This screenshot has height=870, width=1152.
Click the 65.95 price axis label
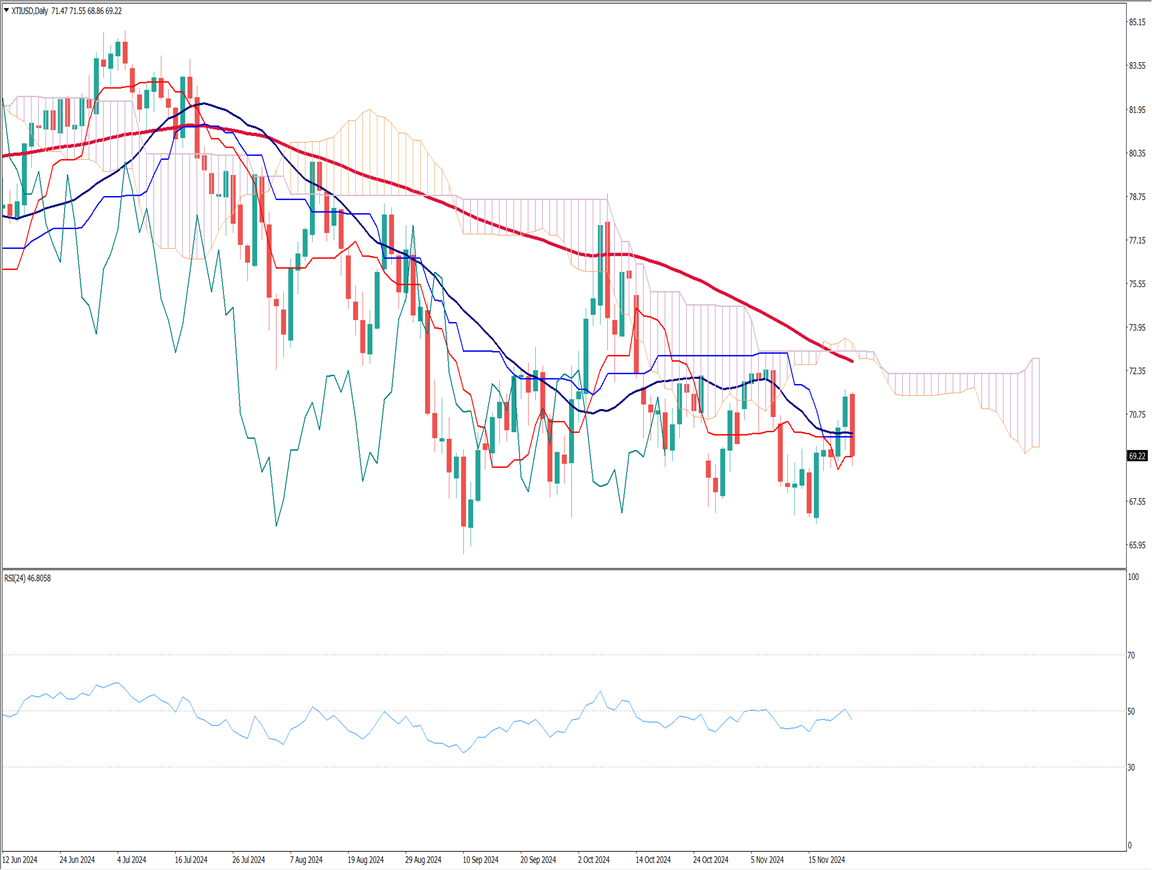1136,546
